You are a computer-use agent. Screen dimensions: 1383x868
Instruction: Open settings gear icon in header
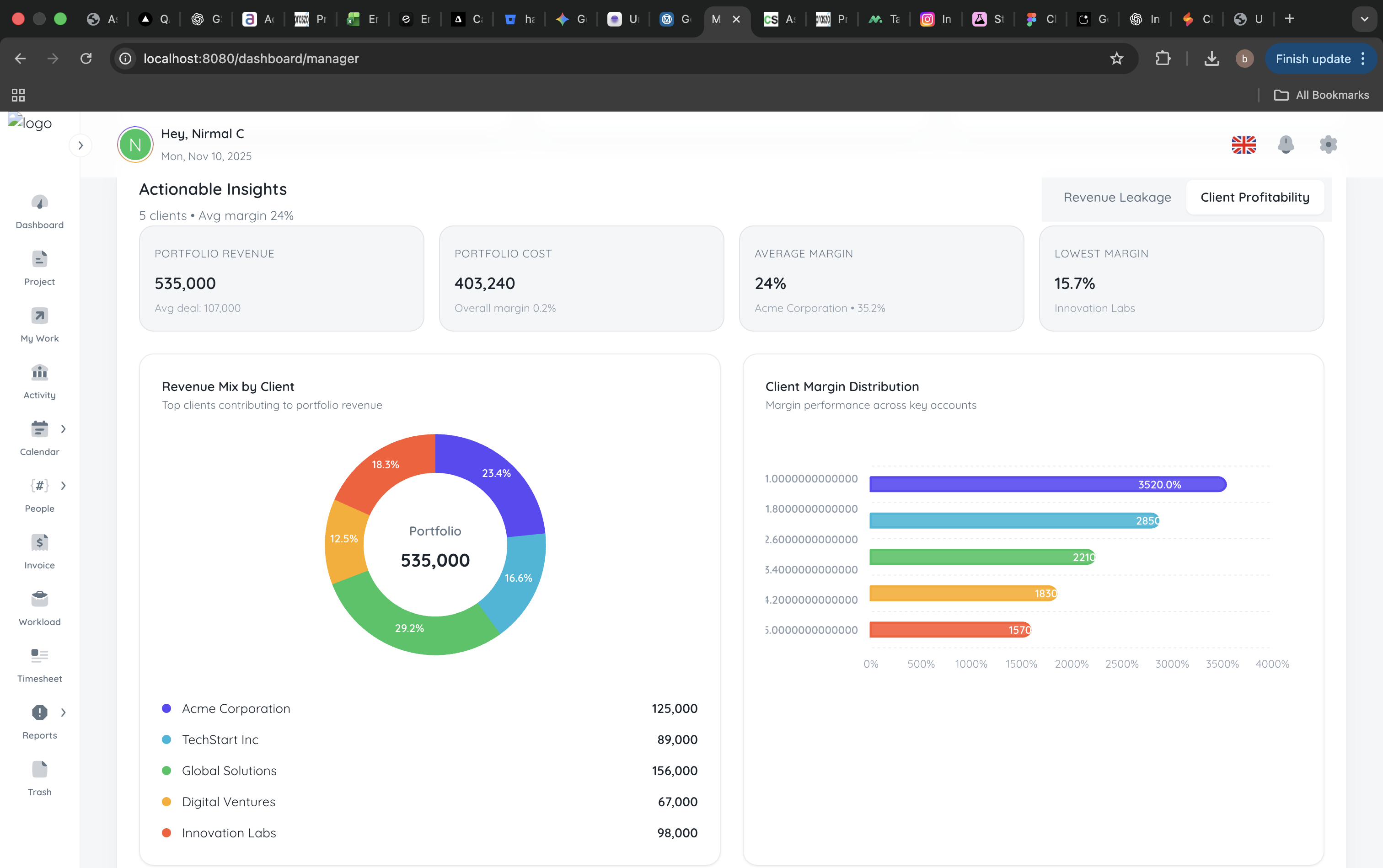[1328, 145]
